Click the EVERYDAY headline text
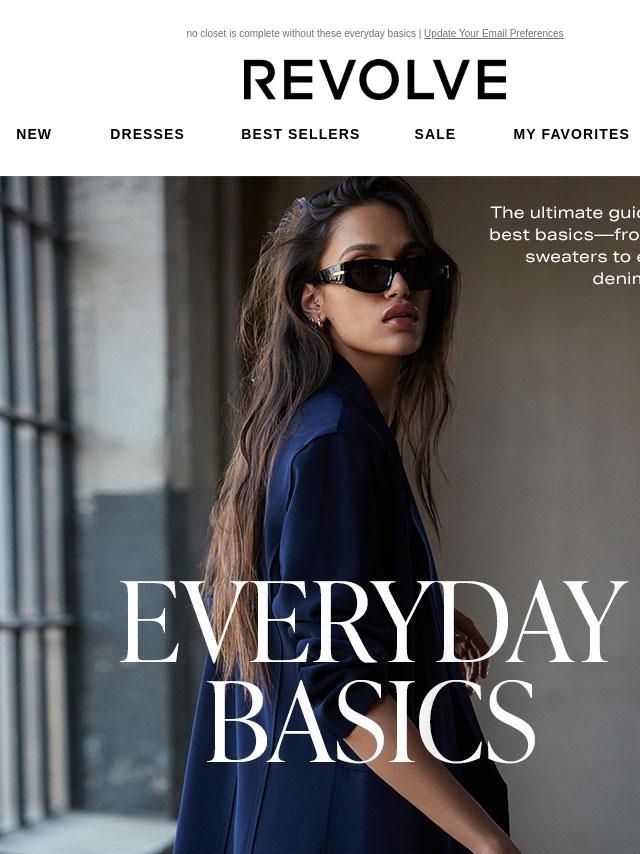 tap(373, 621)
